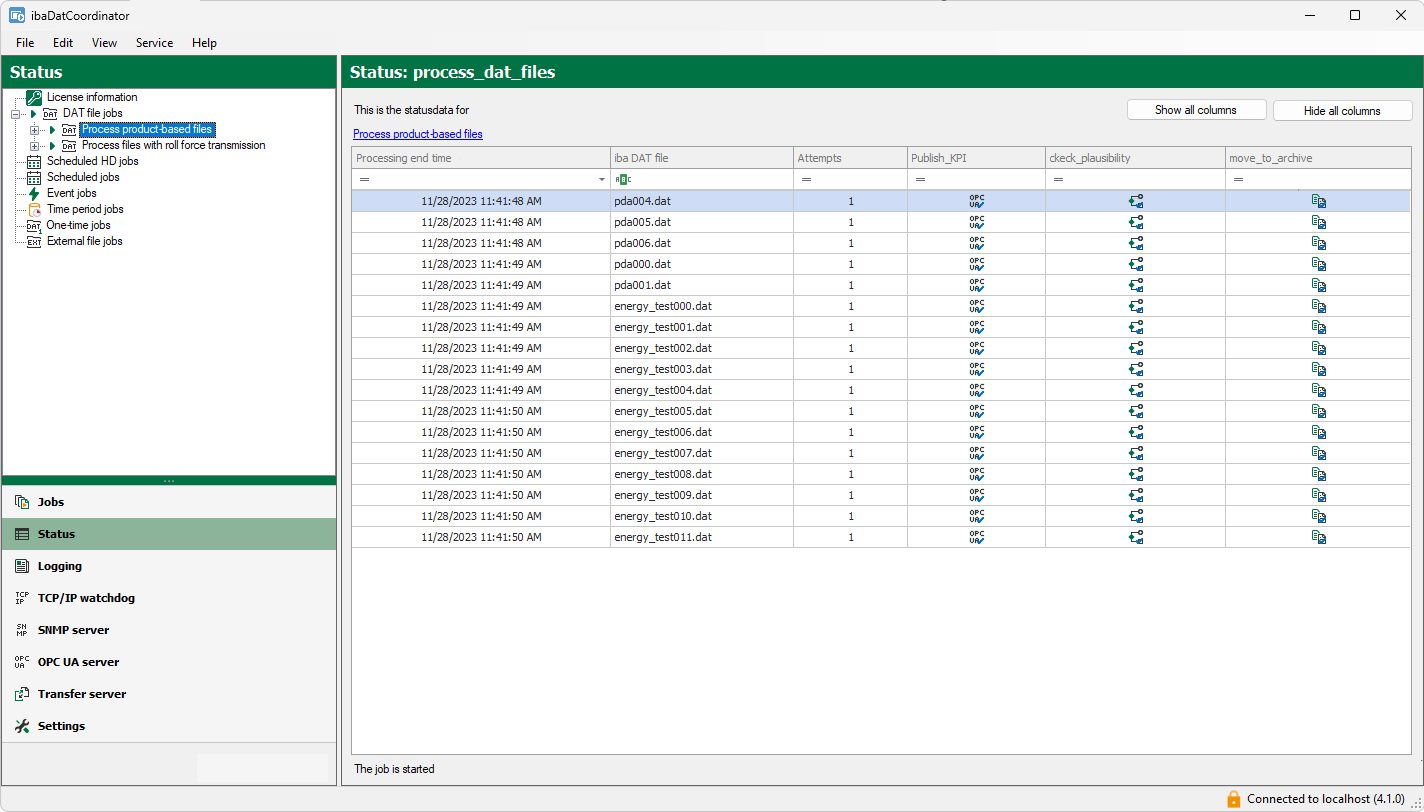Click the move_to_archive filter field

(x=1319, y=180)
